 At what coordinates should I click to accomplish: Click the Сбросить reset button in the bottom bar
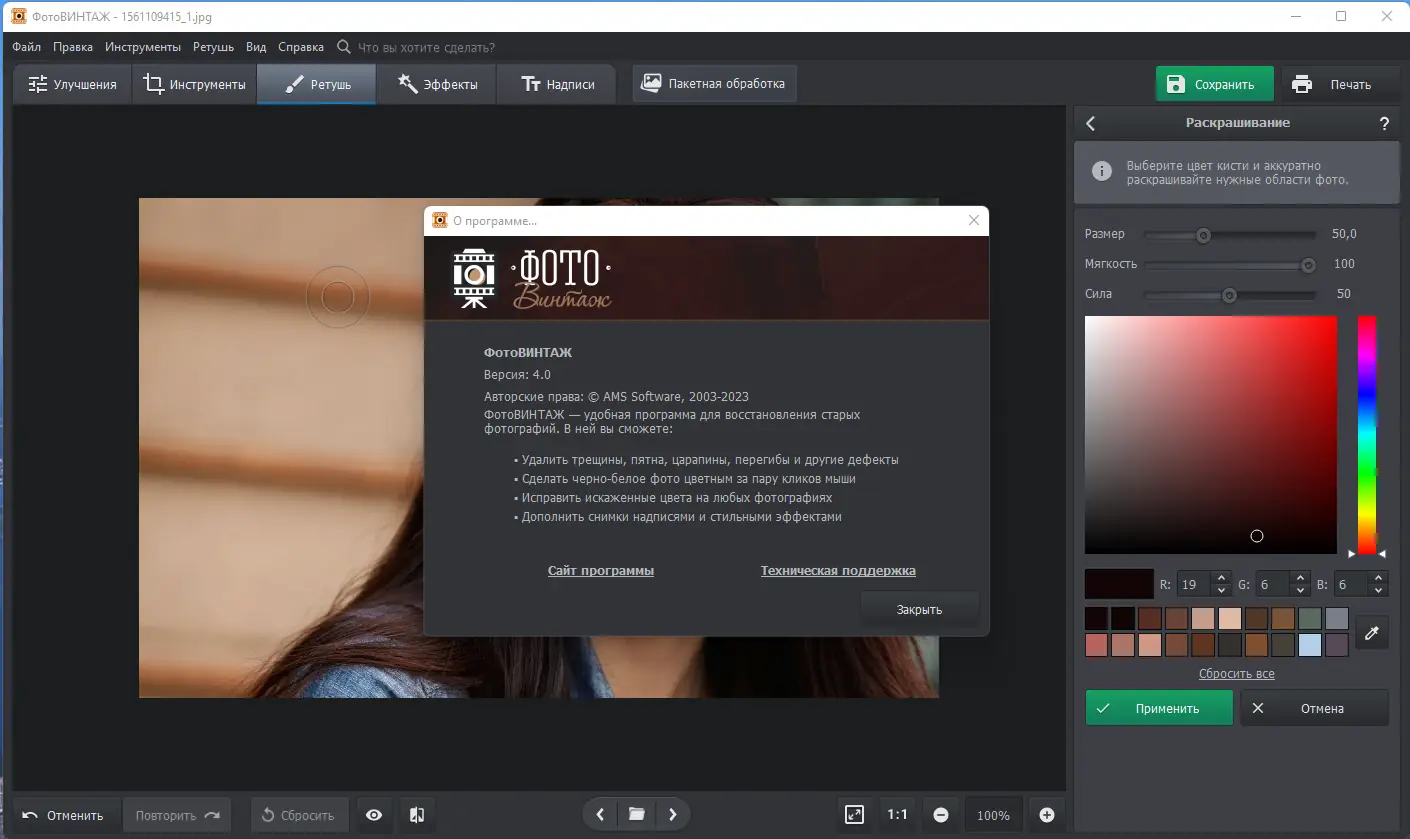click(x=299, y=815)
